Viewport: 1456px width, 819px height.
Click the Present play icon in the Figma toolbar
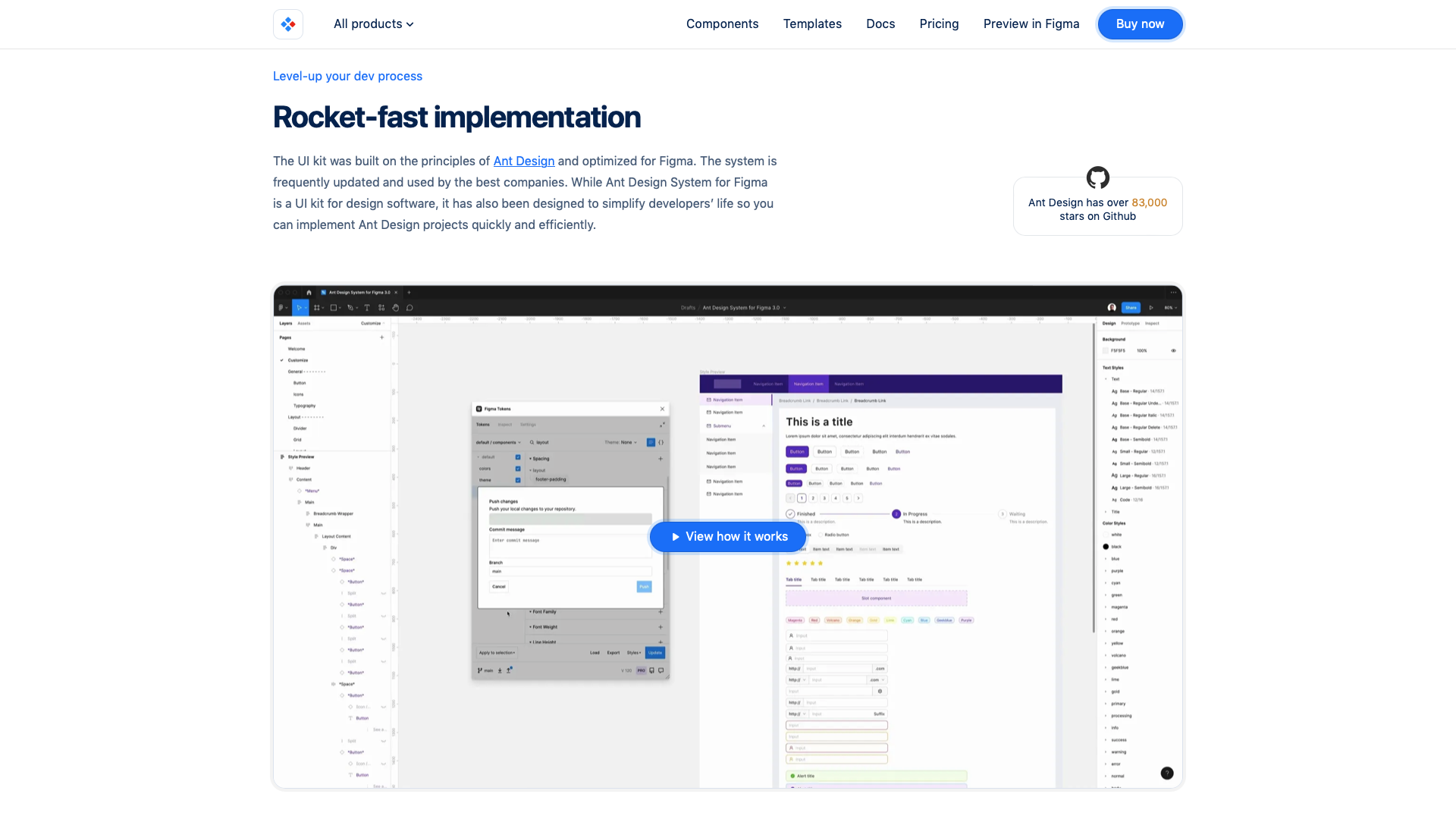click(1151, 308)
